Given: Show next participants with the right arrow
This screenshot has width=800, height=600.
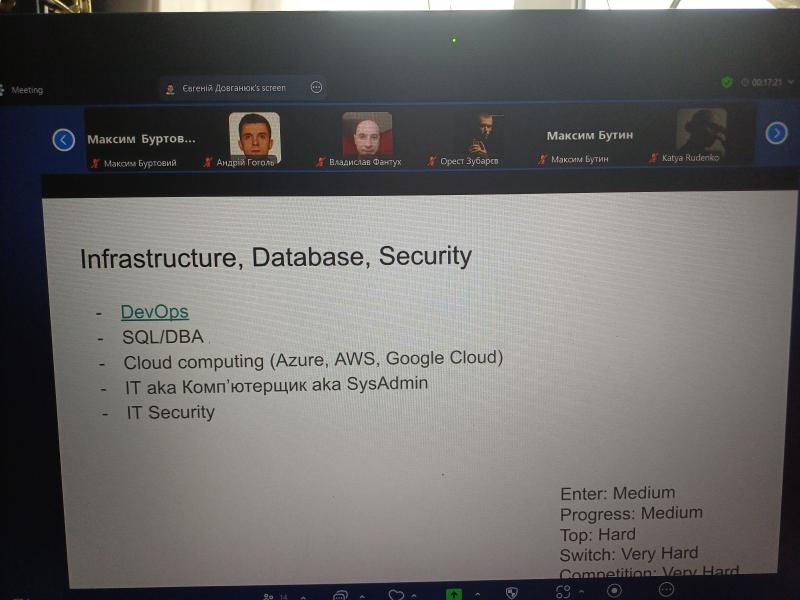Looking at the screenshot, I should tap(776, 133).
